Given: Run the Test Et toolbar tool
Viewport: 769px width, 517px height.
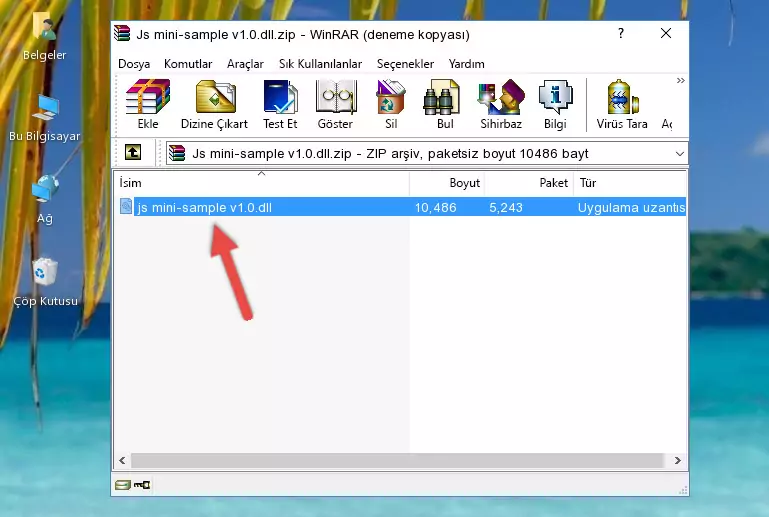Looking at the screenshot, I should (280, 104).
